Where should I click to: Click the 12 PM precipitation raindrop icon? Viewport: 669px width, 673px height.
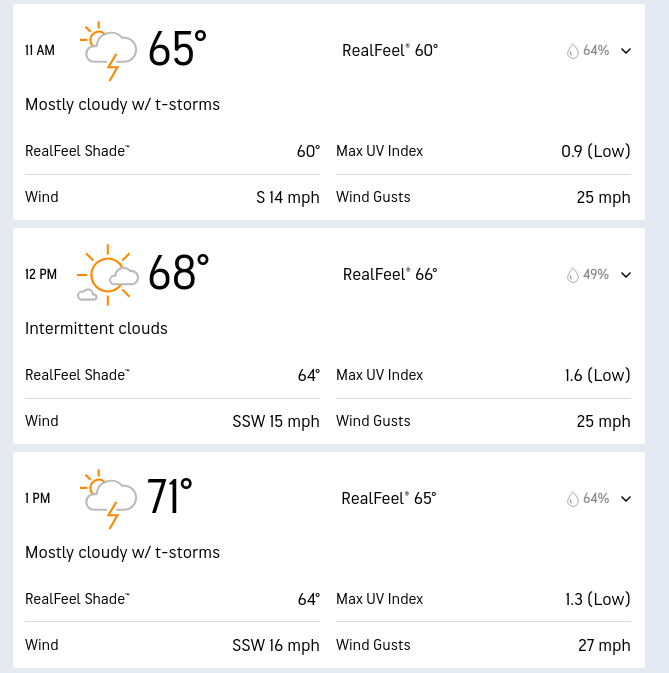[x=573, y=275]
